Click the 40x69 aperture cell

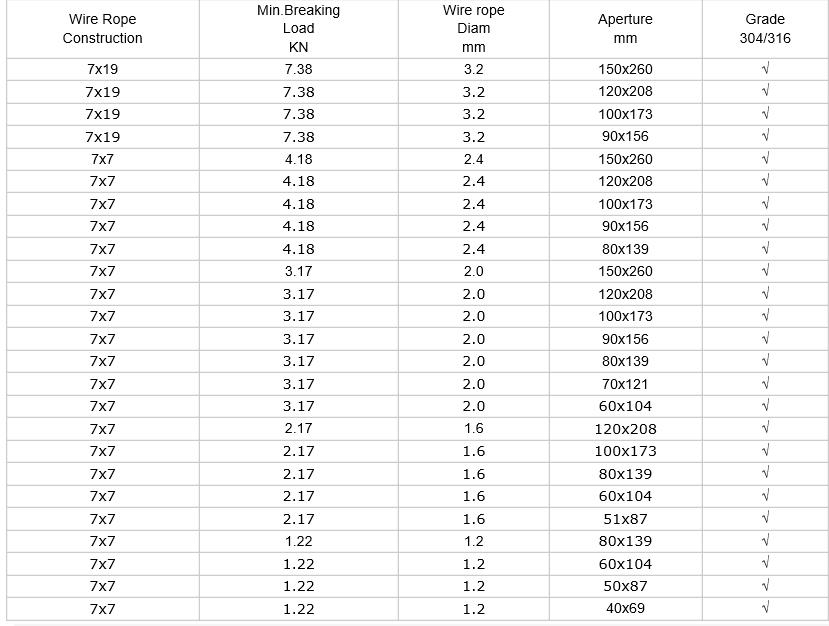coord(625,609)
